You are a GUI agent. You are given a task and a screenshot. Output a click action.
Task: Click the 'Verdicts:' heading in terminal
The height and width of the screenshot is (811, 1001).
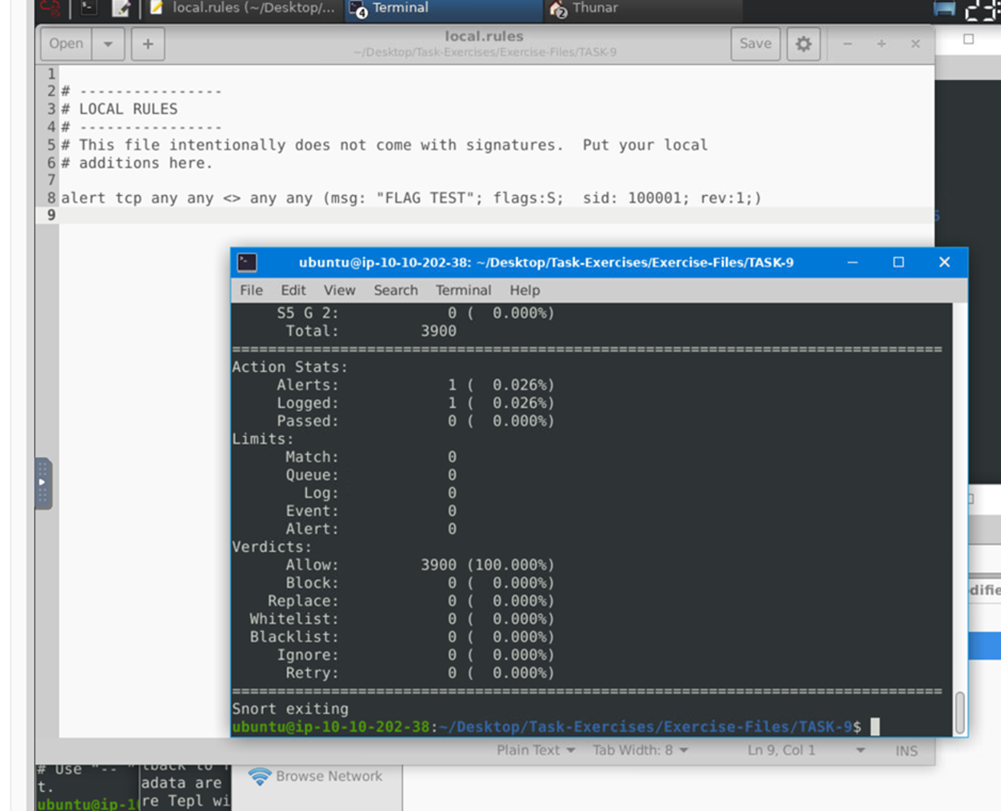coord(272,547)
